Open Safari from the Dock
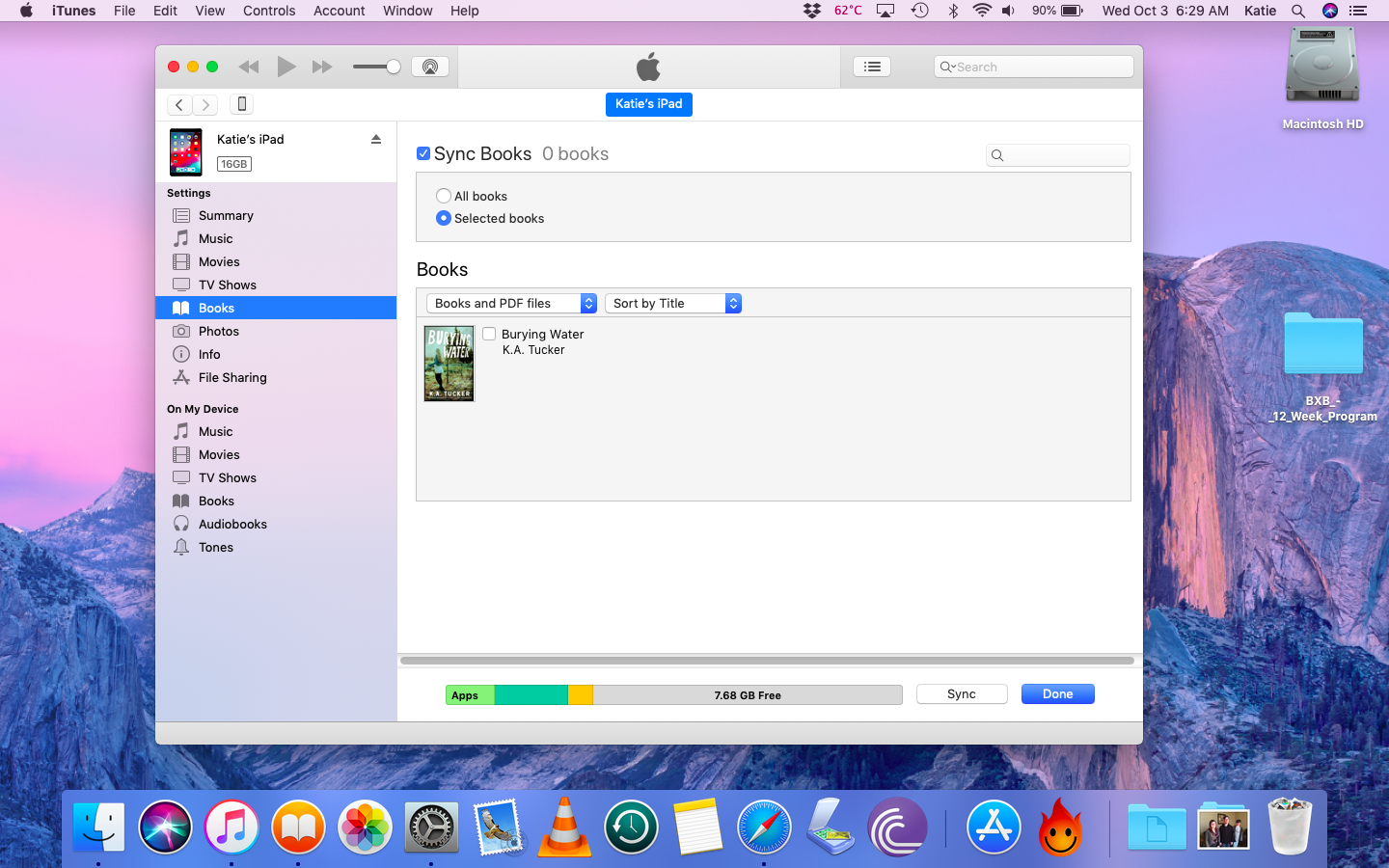This screenshot has height=868, width=1389. tap(764, 827)
